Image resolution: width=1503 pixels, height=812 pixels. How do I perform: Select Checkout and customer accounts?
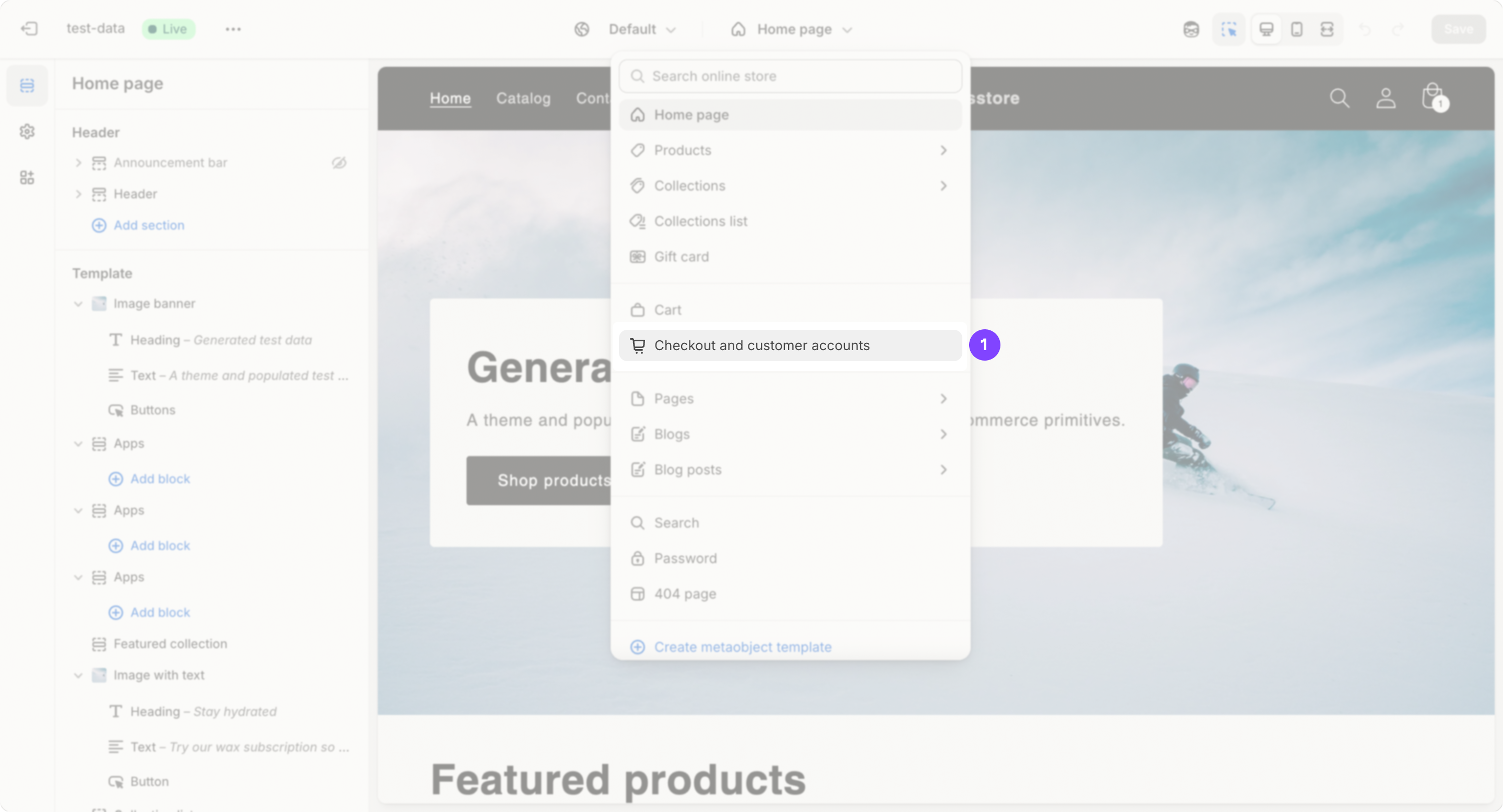790,345
